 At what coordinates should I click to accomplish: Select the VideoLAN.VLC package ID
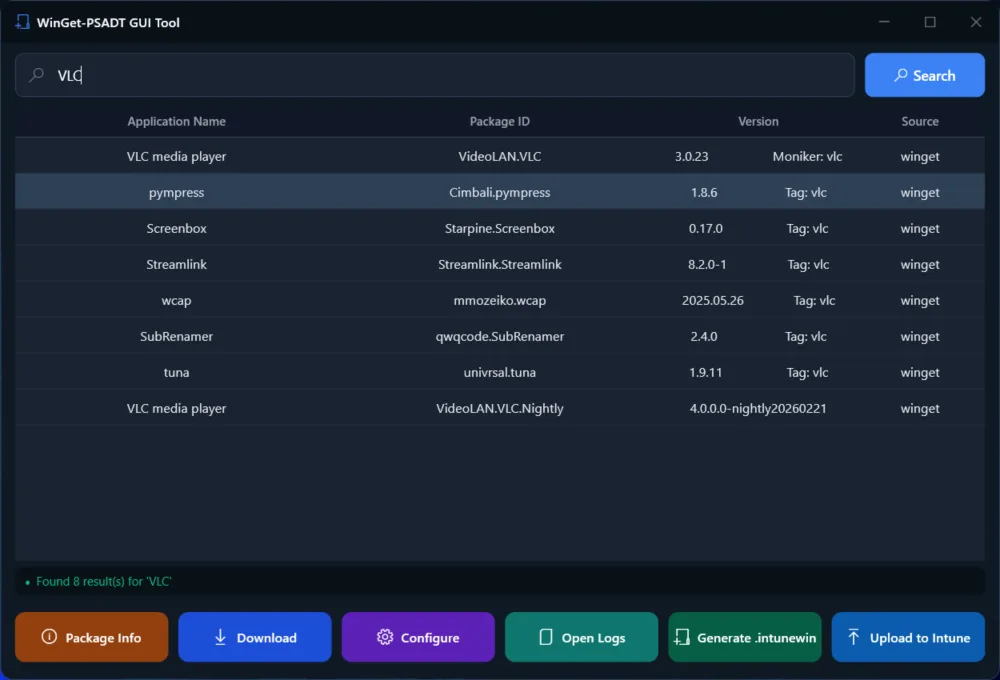(x=499, y=156)
